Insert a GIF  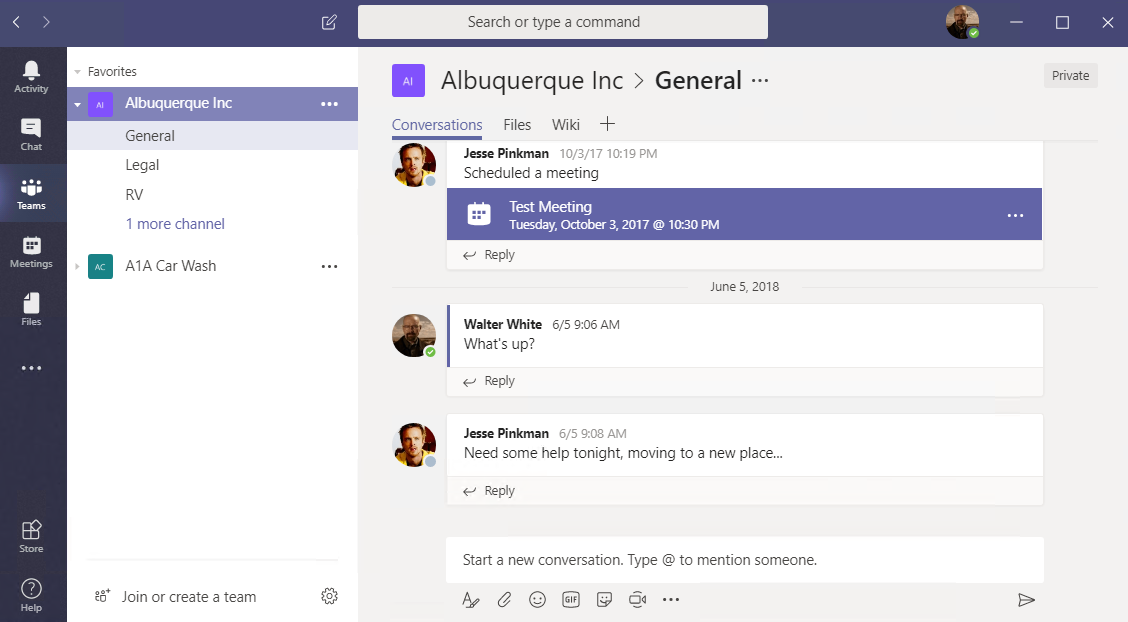(x=570, y=600)
